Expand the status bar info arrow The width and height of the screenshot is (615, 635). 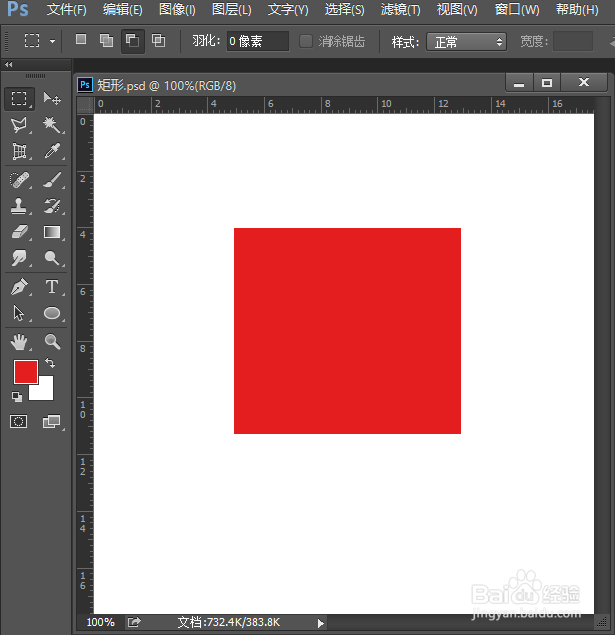pos(321,623)
